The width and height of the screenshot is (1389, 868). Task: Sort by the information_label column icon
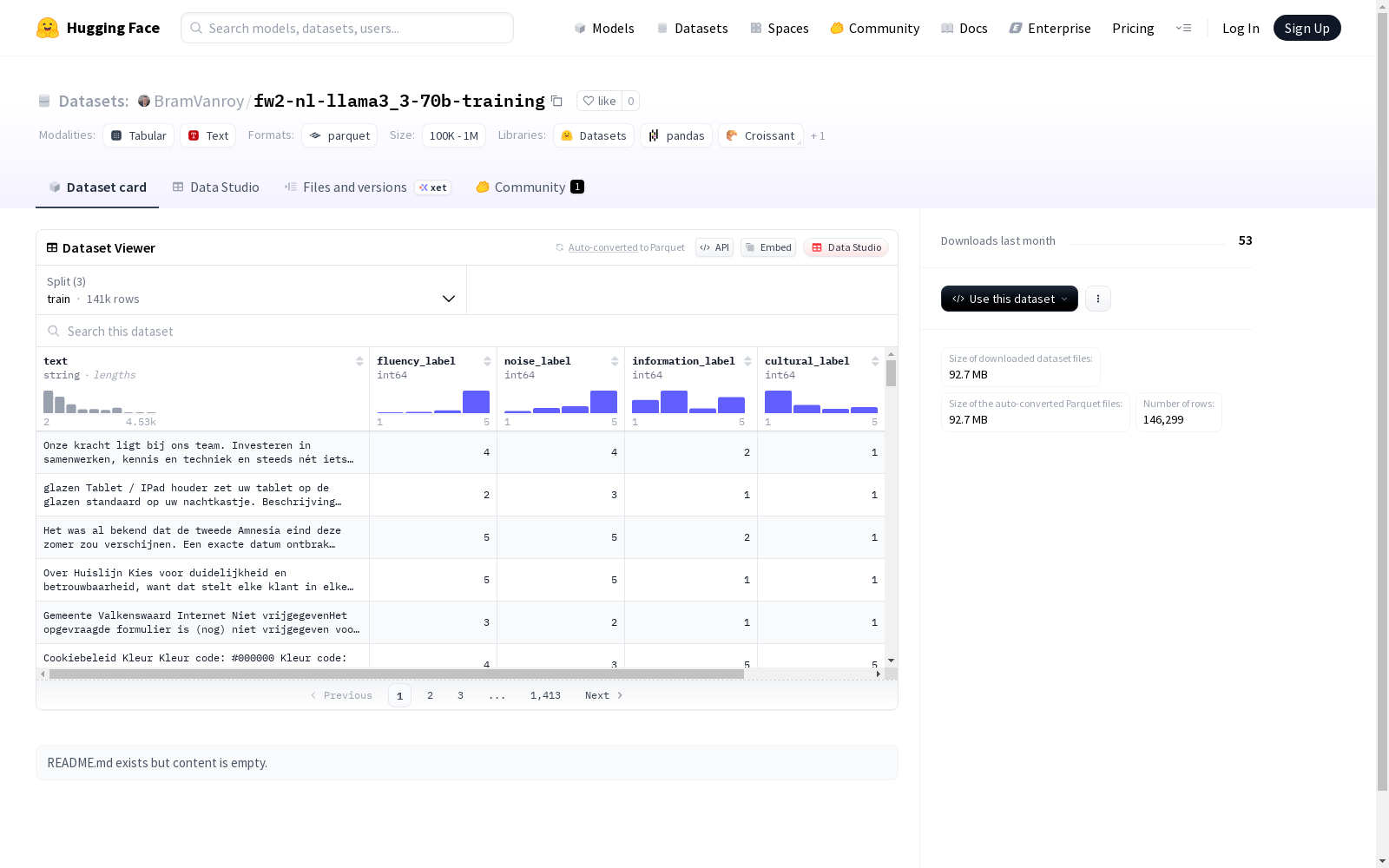(x=747, y=361)
